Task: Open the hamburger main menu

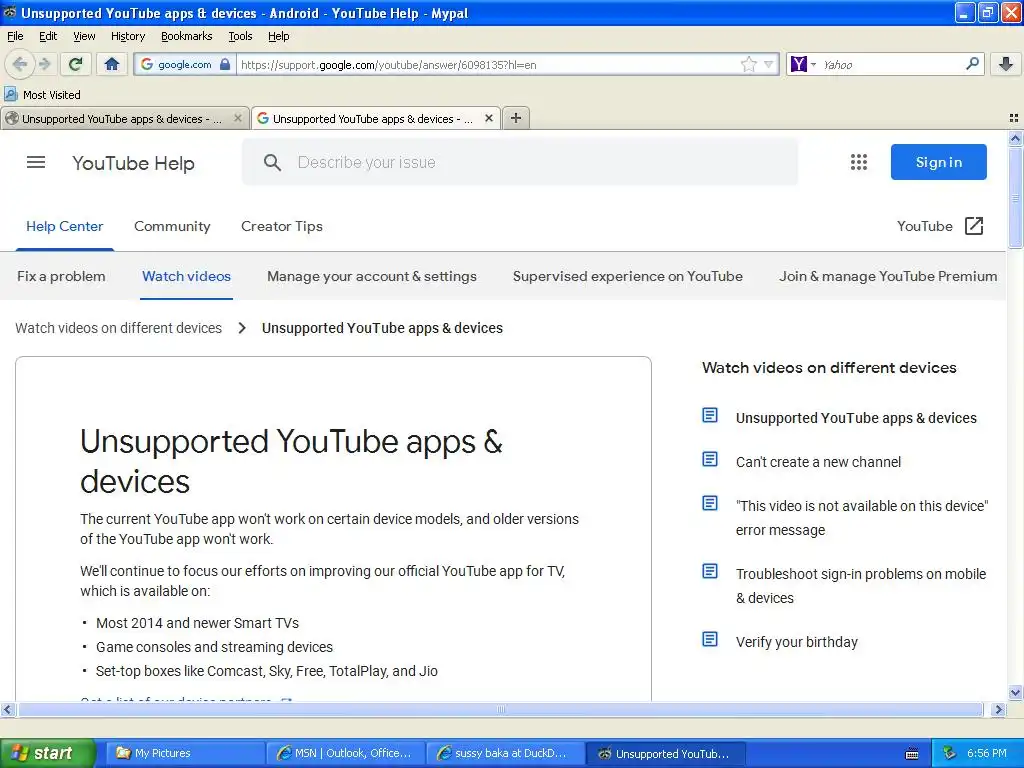Action: click(x=36, y=162)
